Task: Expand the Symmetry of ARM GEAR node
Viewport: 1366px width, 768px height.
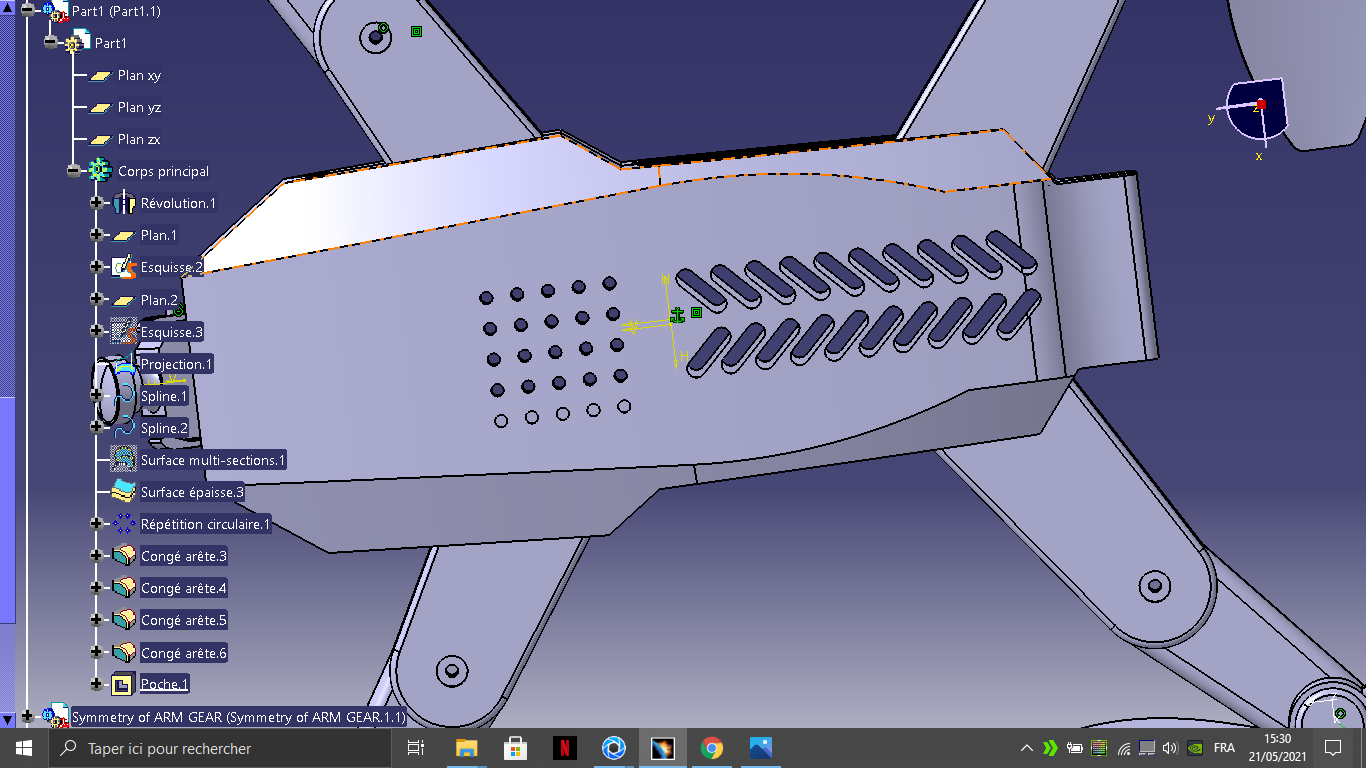Action: coord(27,716)
